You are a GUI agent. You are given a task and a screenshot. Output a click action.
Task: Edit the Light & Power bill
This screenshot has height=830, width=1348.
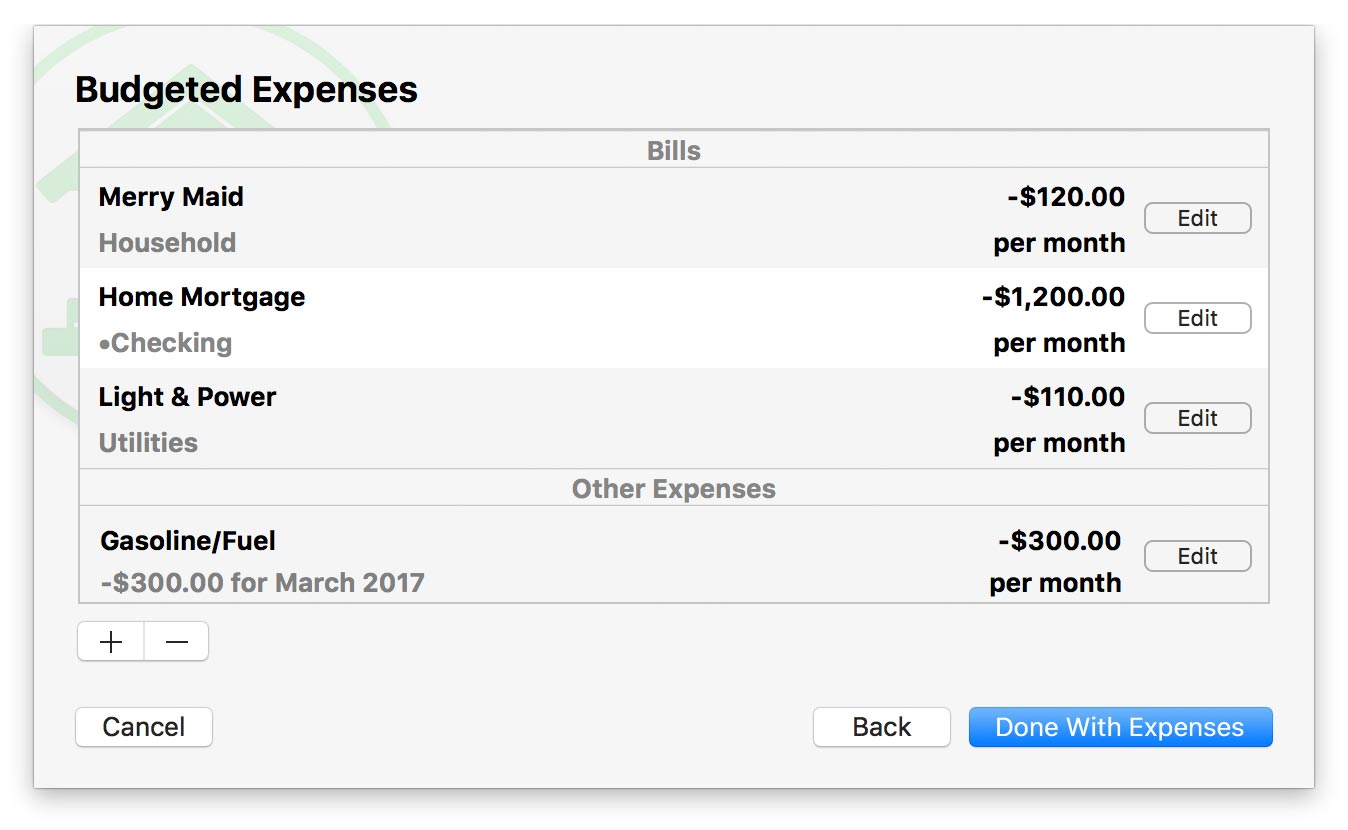click(x=1197, y=418)
